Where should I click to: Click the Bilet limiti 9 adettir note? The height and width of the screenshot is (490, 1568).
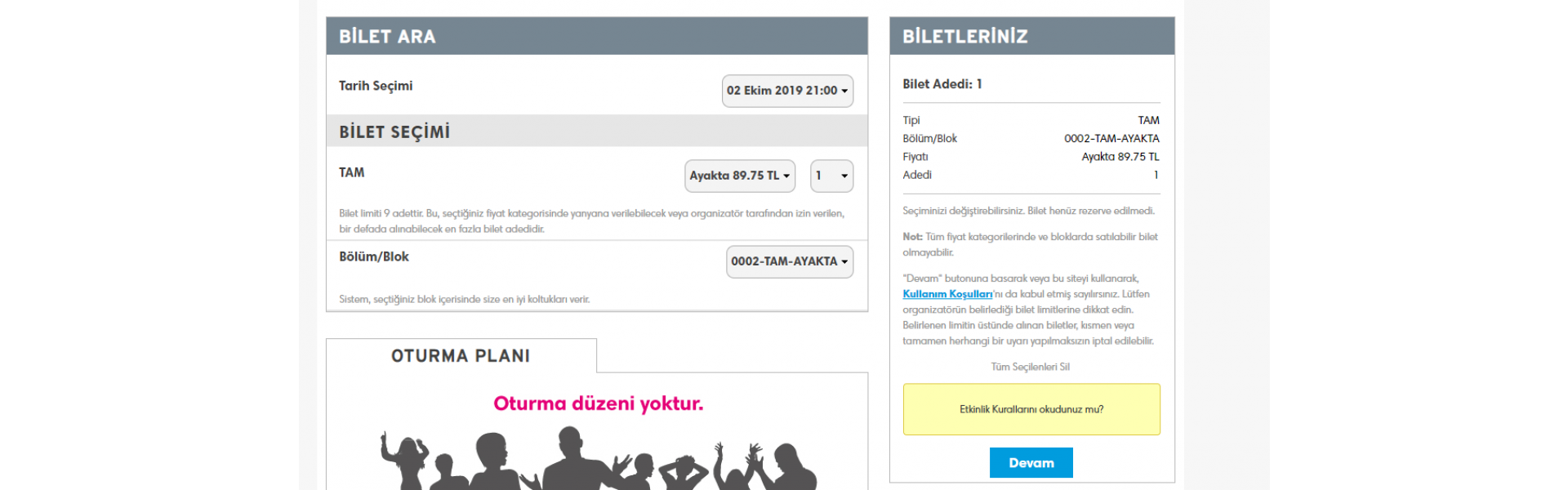click(x=591, y=221)
